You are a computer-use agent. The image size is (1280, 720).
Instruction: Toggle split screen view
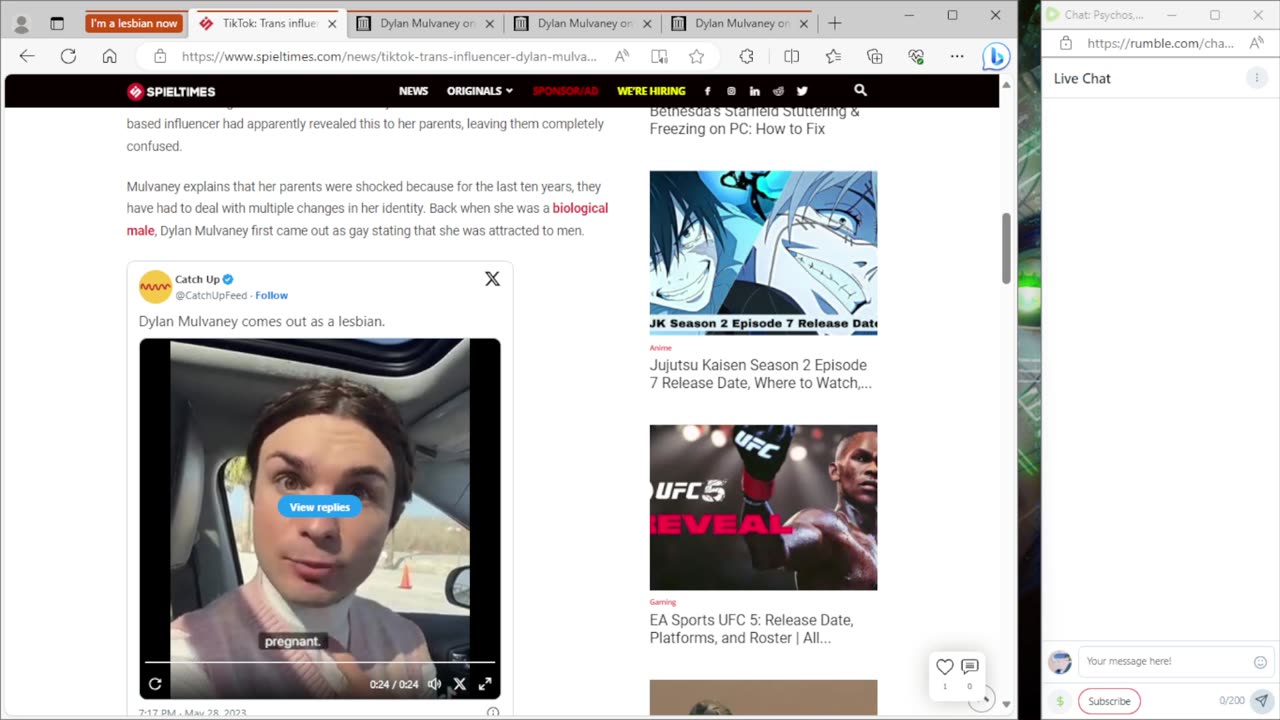(x=791, y=57)
